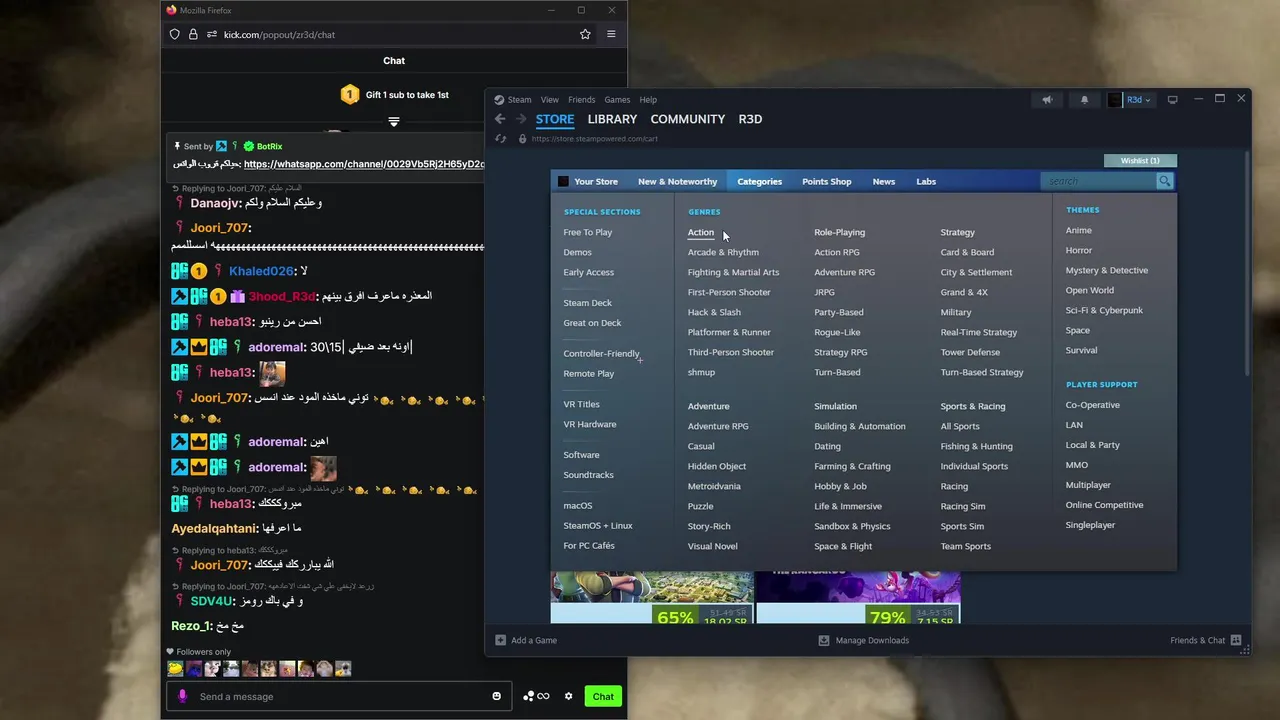1280x720 pixels.
Task: Focus the Steam store search field
Action: tap(1098, 181)
